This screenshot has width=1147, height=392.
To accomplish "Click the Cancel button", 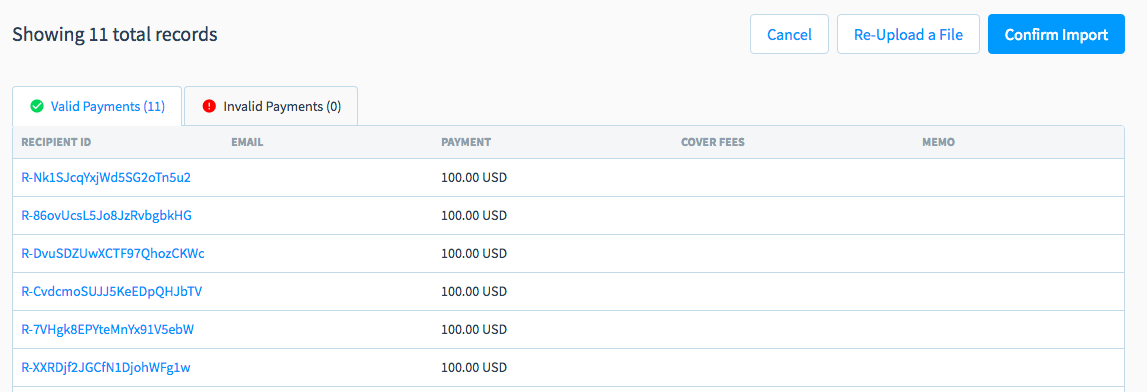I will point(789,34).
